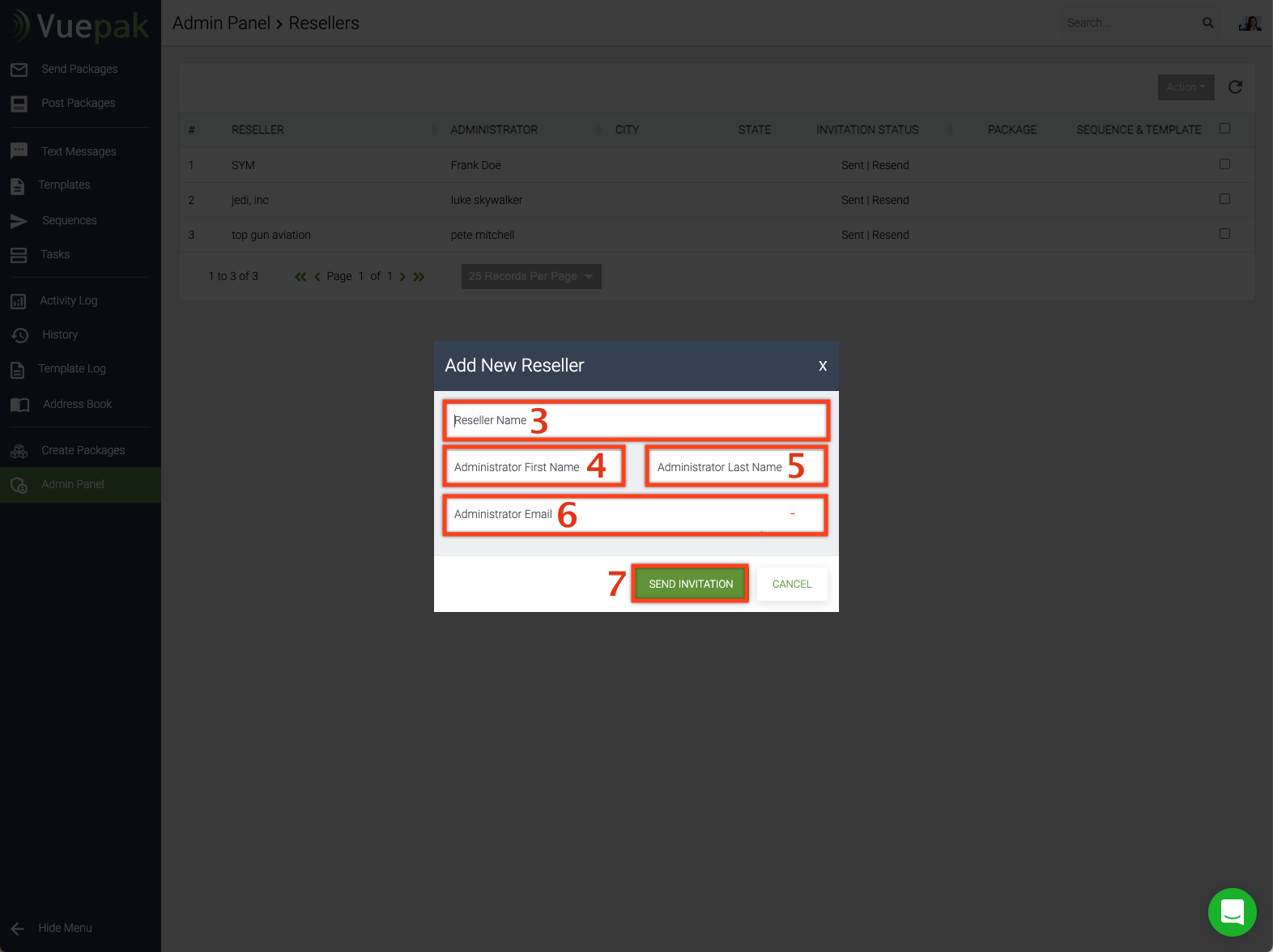Sort by Reseller column arrows
Image resolution: width=1273 pixels, height=952 pixels.
click(x=434, y=130)
